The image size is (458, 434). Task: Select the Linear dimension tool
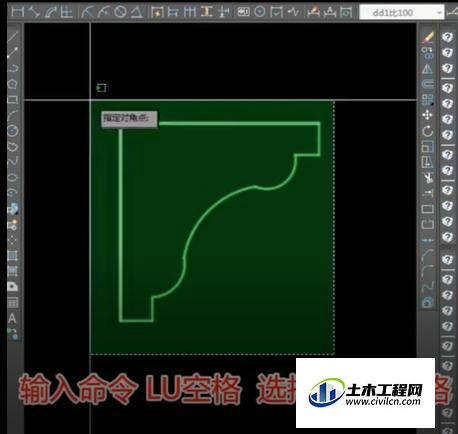pos(18,12)
